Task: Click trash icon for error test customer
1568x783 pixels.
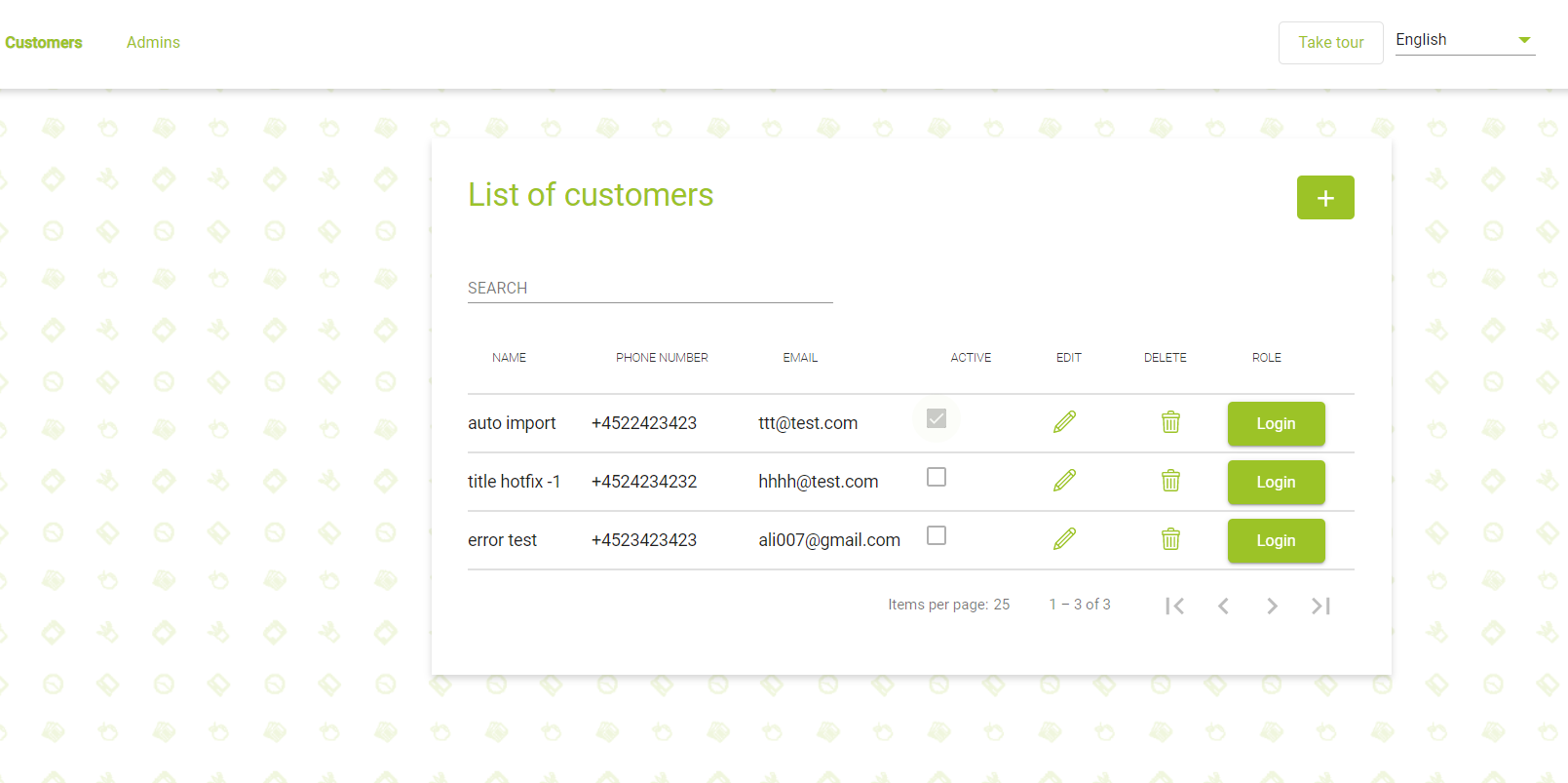Action: coord(1170,539)
